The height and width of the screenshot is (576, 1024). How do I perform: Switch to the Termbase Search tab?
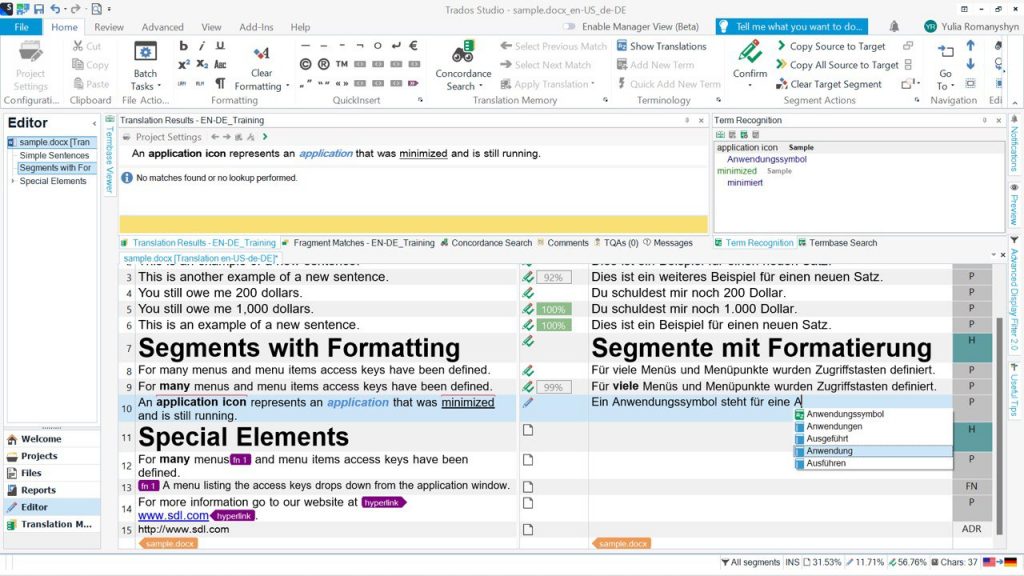pos(838,243)
